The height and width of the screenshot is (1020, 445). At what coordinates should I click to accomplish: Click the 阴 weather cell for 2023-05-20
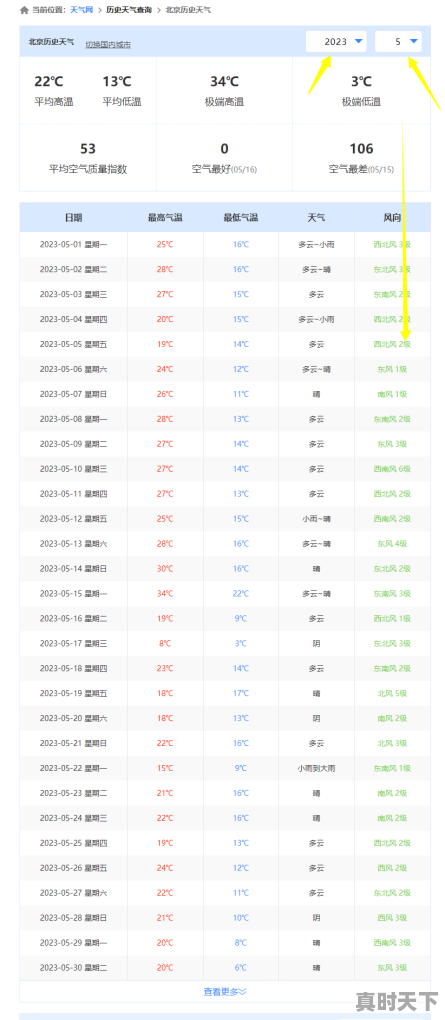pos(316,718)
